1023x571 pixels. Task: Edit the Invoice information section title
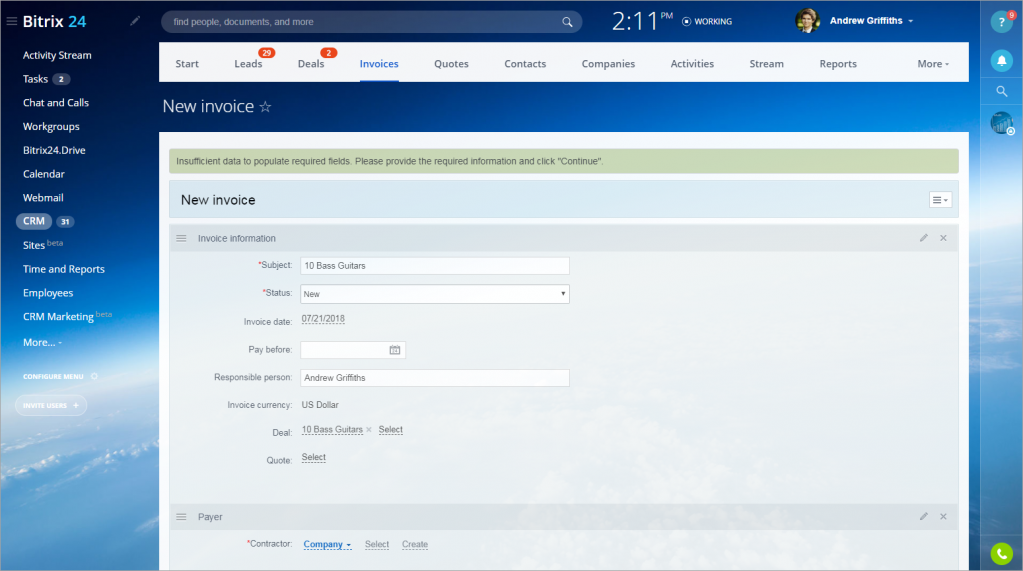924,238
